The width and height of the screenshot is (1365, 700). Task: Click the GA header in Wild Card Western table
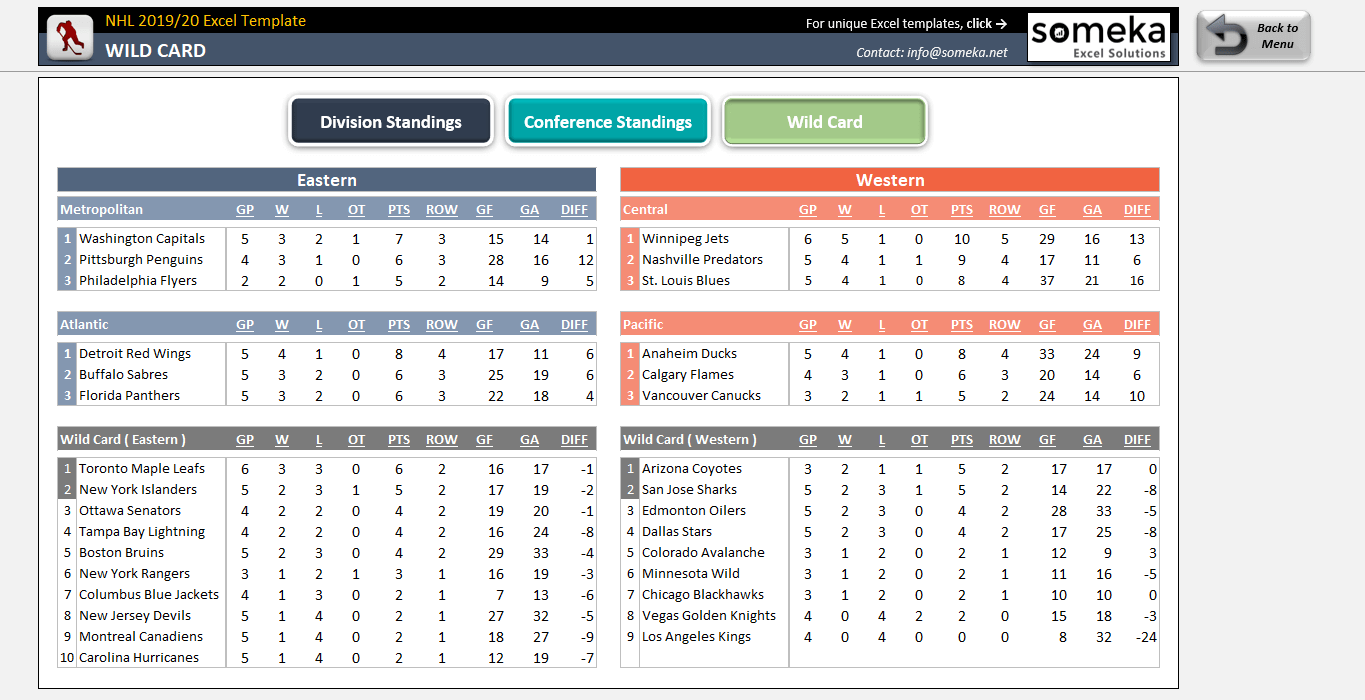click(1092, 440)
